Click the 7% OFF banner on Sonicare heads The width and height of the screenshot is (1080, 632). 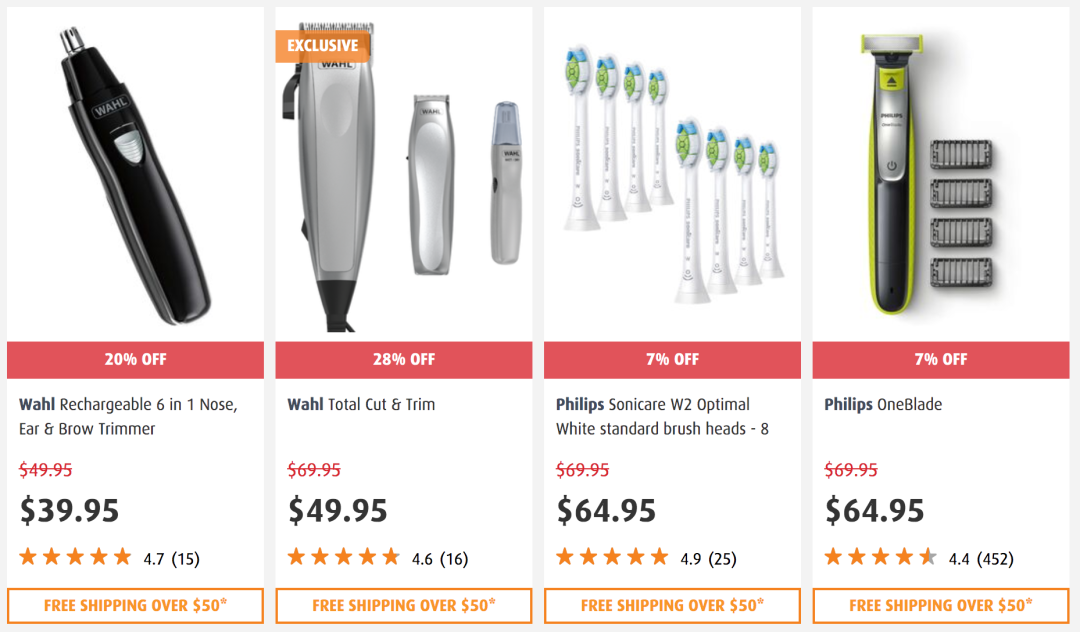[672, 359]
